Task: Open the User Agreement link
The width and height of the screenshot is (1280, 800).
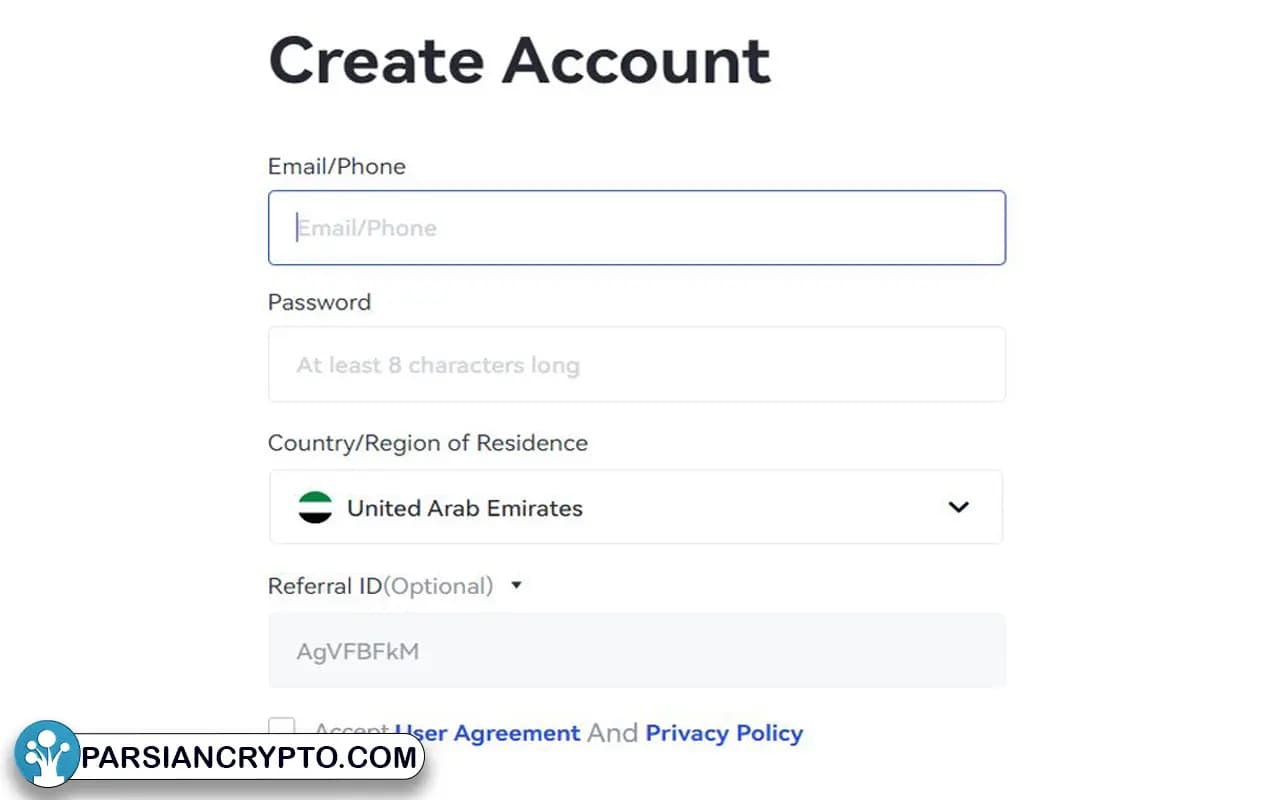Action: coord(487,733)
